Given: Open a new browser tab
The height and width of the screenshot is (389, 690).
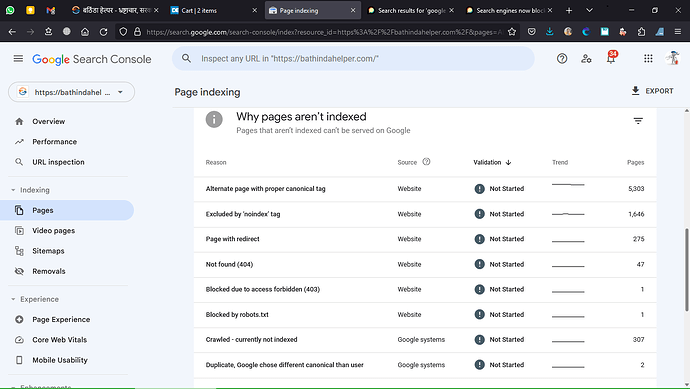Looking at the screenshot, I should (x=569, y=10).
